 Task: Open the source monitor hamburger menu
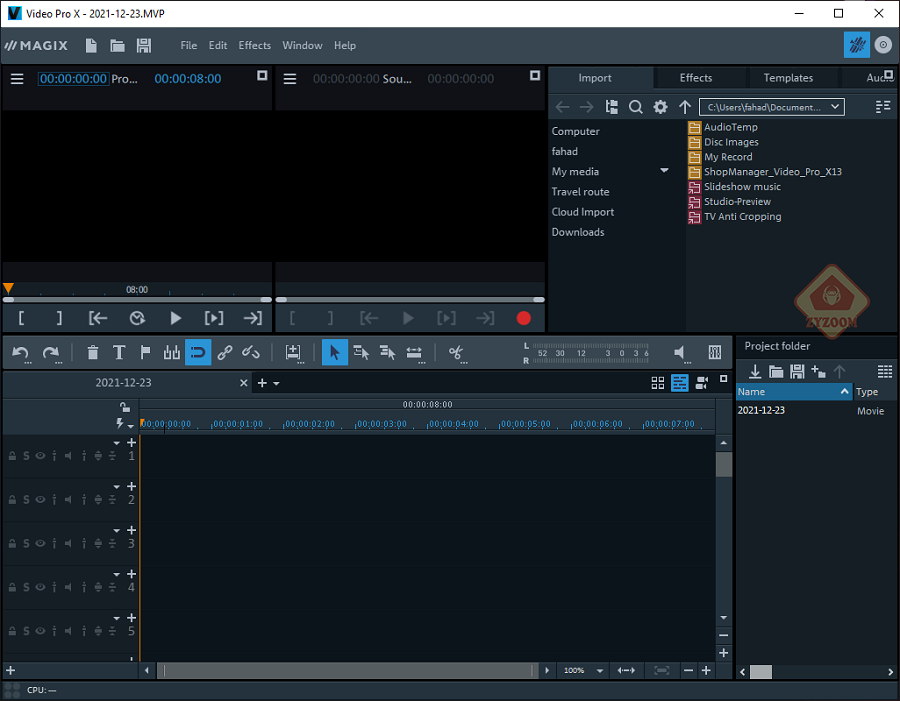coord(290,79)
